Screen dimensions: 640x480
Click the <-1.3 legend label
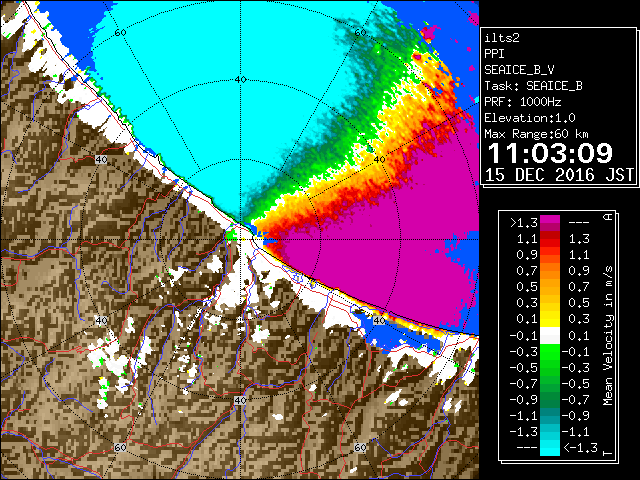(580, 448)
